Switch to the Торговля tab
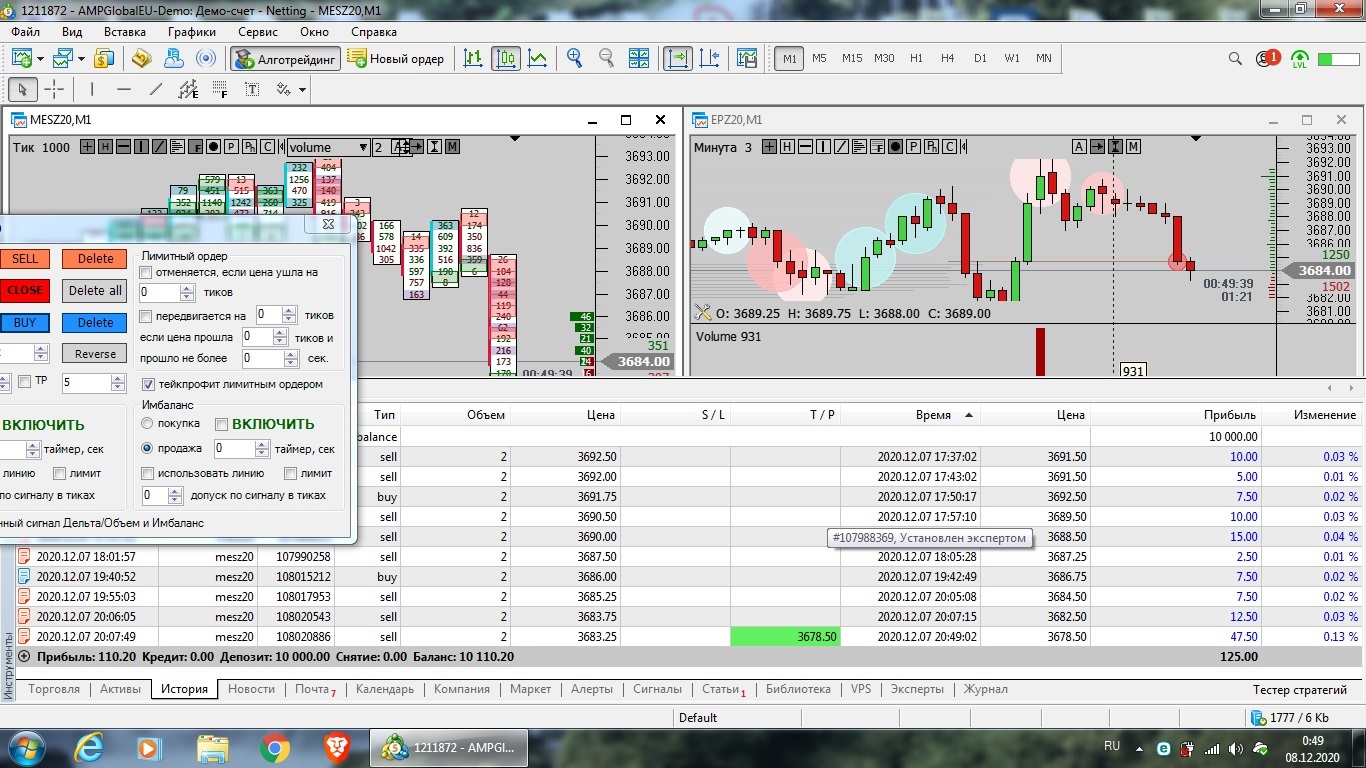 pyautogui.click(x=54, y=689)
